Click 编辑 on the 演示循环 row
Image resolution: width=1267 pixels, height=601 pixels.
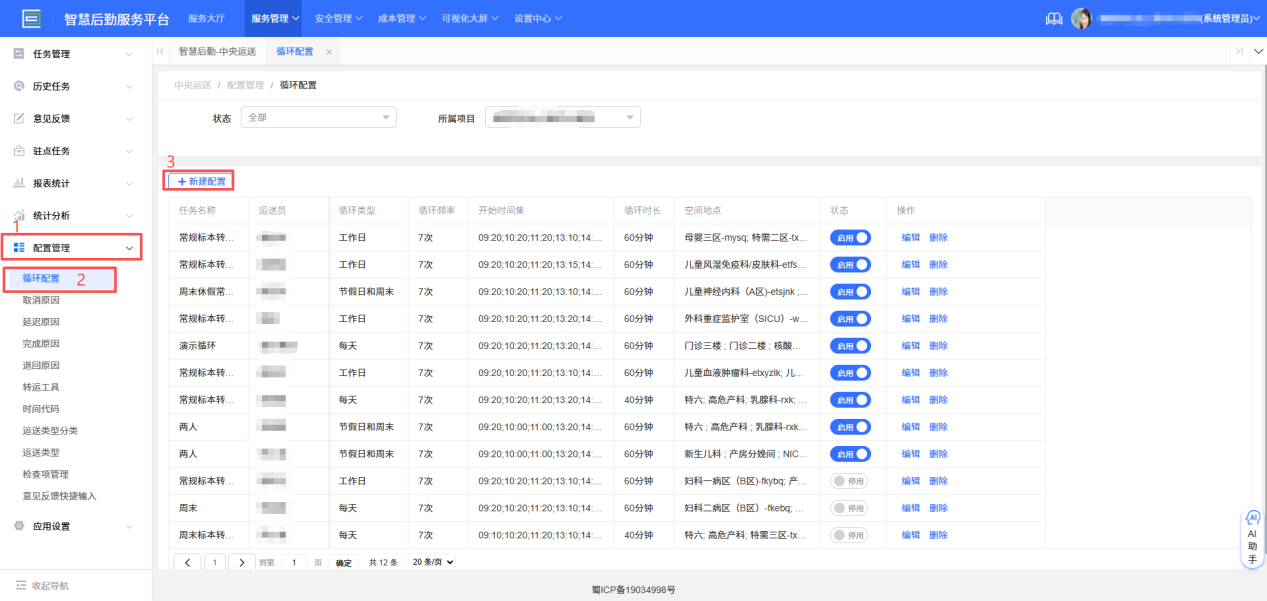click(910, 345)
